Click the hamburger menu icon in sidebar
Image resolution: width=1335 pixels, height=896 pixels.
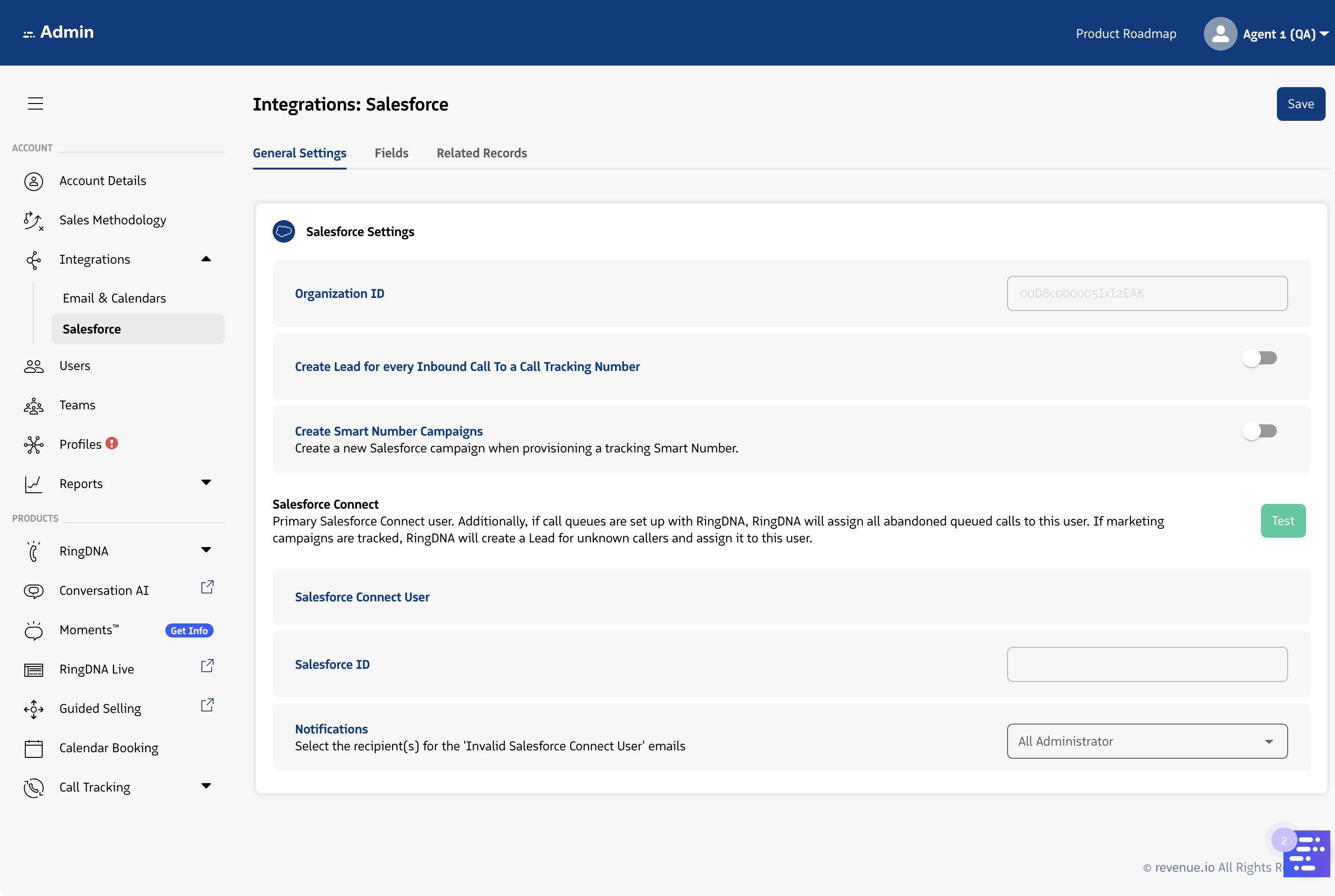point(36,104)
